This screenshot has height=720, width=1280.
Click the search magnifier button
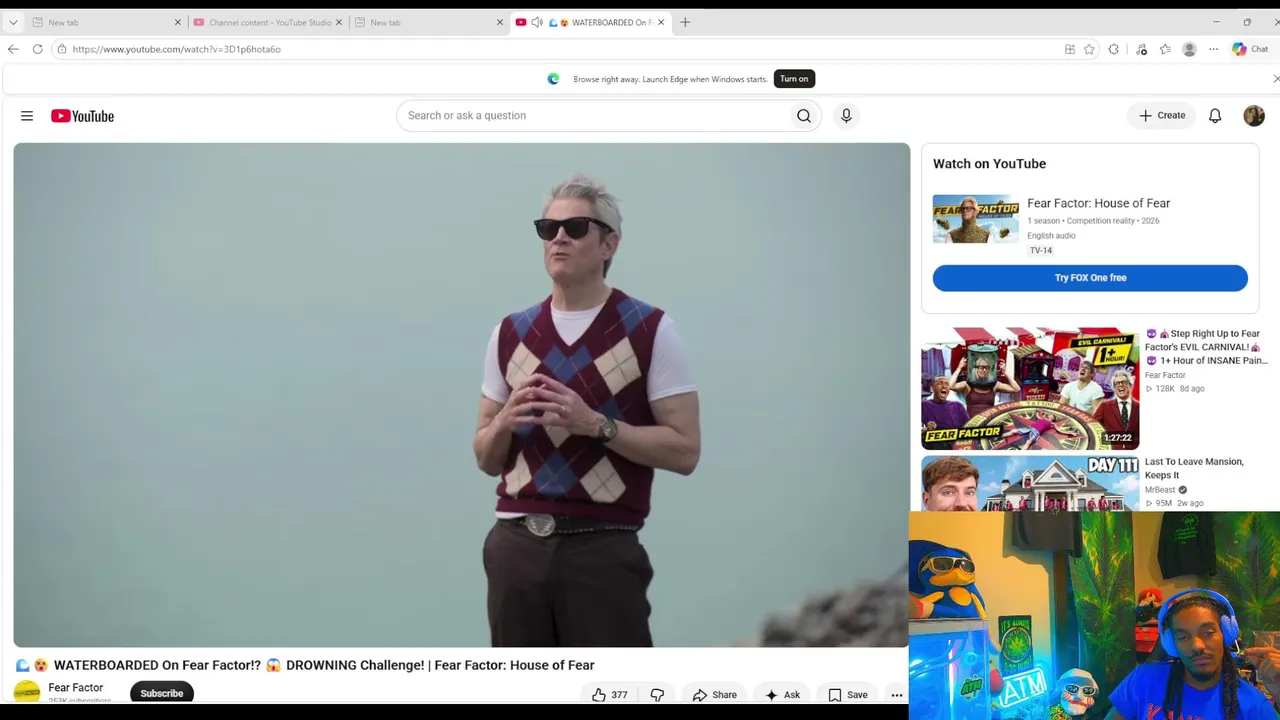pos(804,116)
